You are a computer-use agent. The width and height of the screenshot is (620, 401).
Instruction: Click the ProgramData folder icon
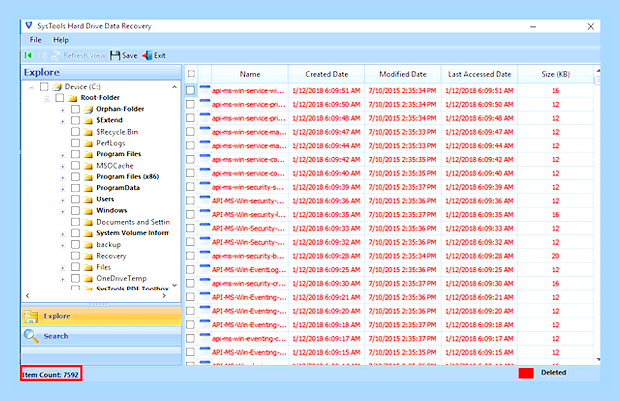(88, 188)
